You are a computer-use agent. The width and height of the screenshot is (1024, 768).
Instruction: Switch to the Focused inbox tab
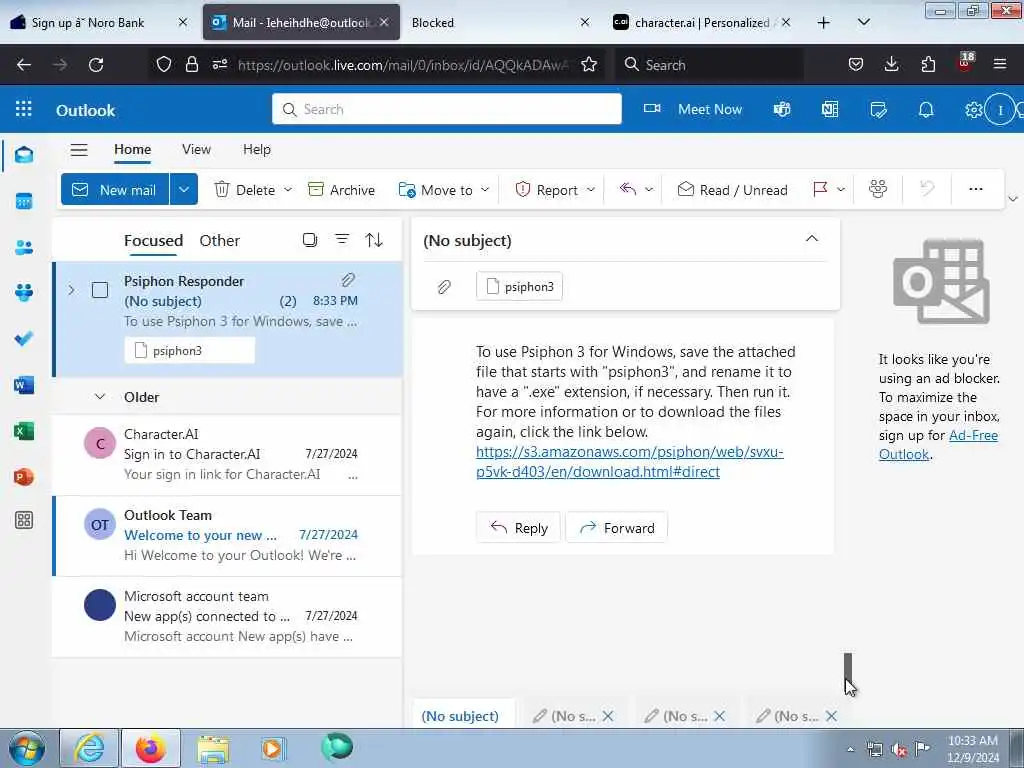pos(153,240)
